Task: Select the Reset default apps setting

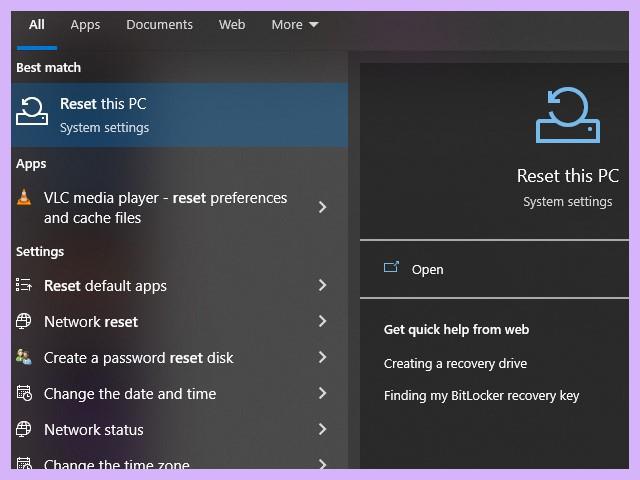Action: 180,285
